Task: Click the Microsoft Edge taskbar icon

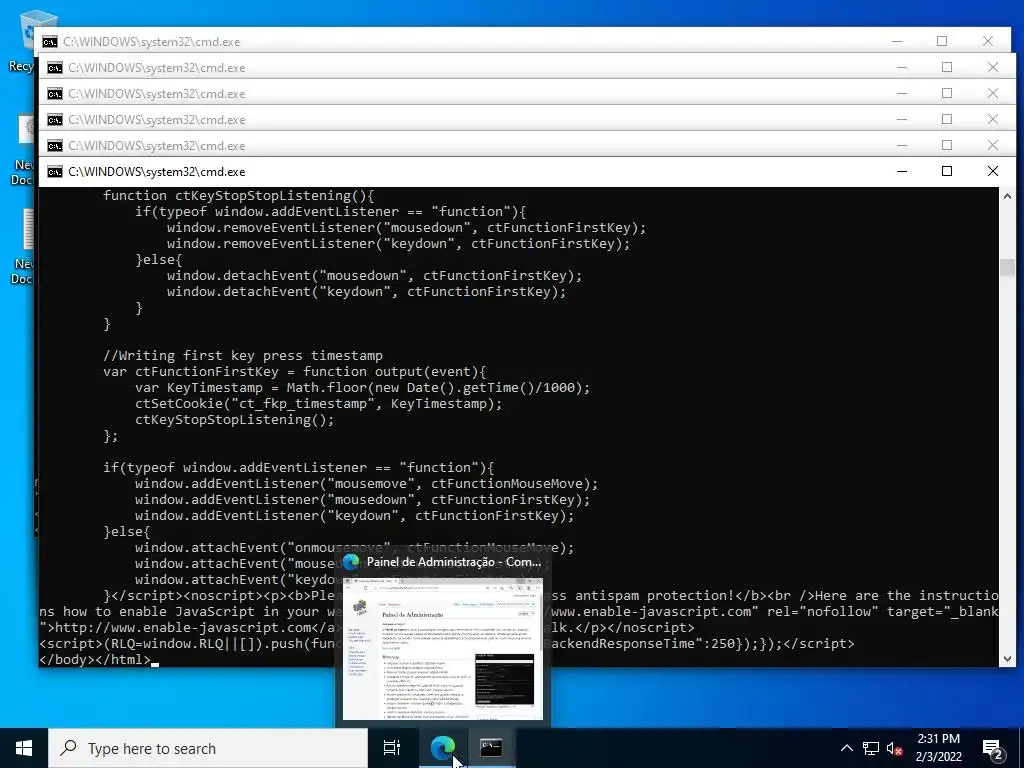Action: point(443,748)
